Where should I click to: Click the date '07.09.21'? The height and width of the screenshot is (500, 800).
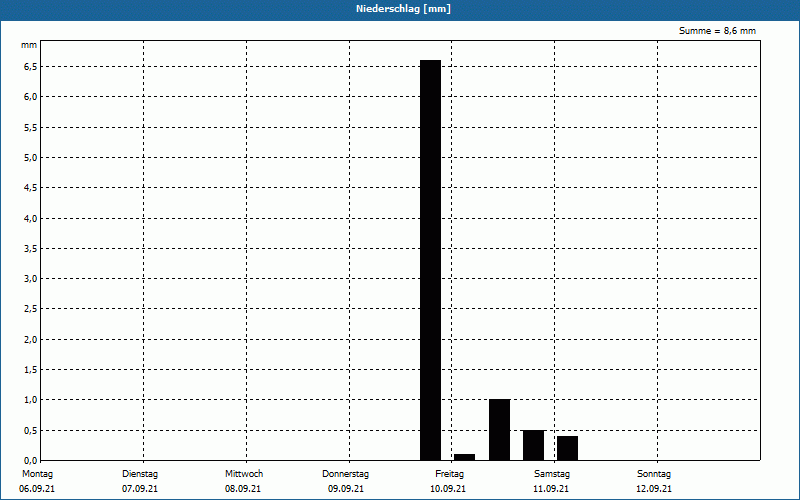tap(140, 489)
